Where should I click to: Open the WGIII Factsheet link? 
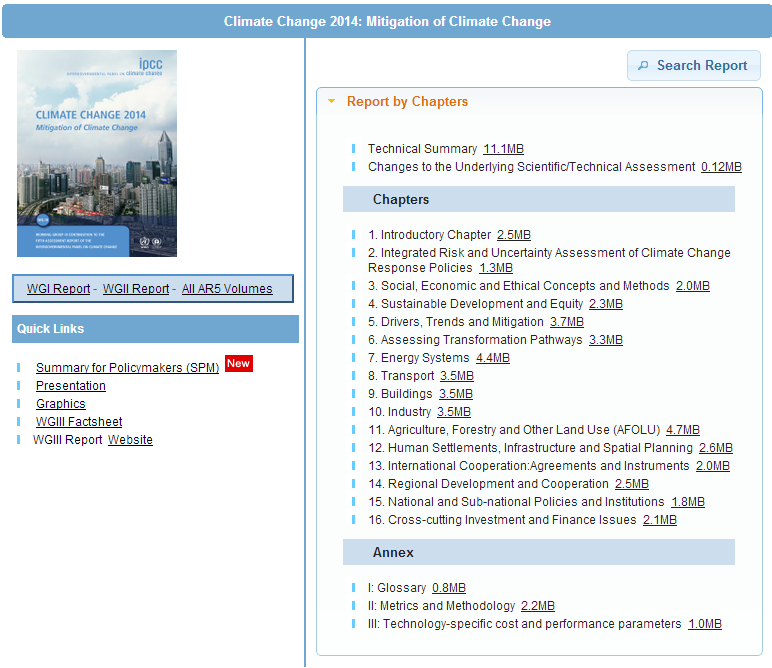(79, 422)
